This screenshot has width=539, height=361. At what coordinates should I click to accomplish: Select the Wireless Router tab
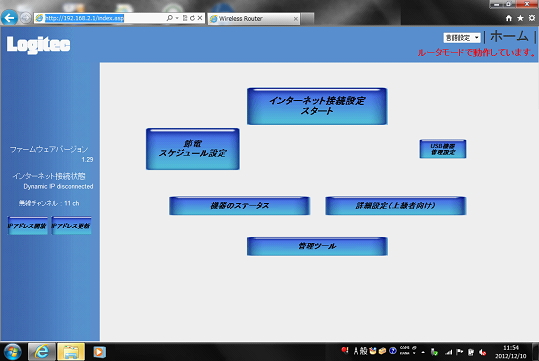point(254,19)
